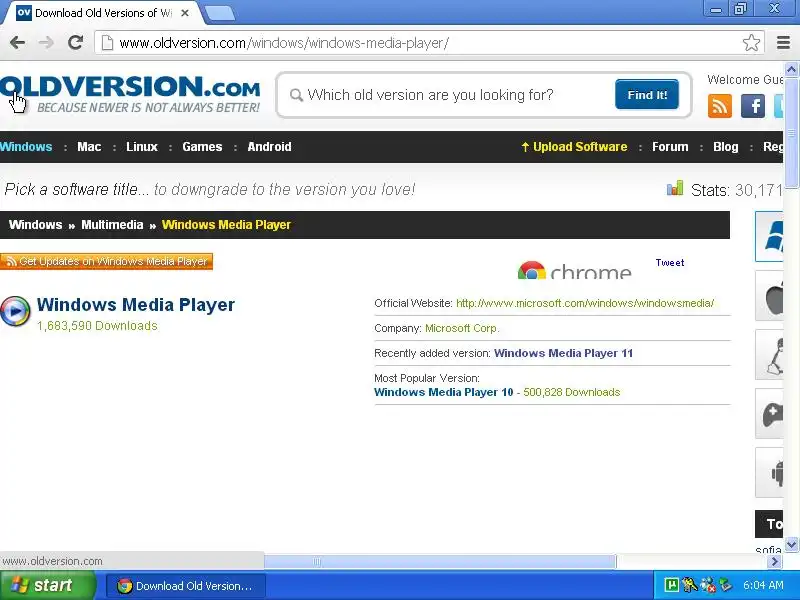Image resolution: width=800 pixels, height=600 pixels.
Task: Select the Apple Mac sidebar icon
Action: coord(769,296)
